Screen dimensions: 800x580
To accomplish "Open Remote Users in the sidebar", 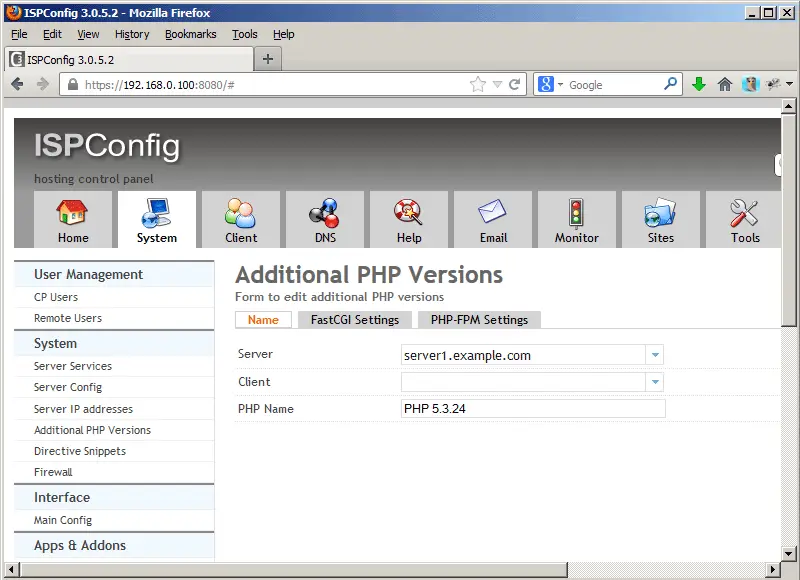I will (68, 318).
